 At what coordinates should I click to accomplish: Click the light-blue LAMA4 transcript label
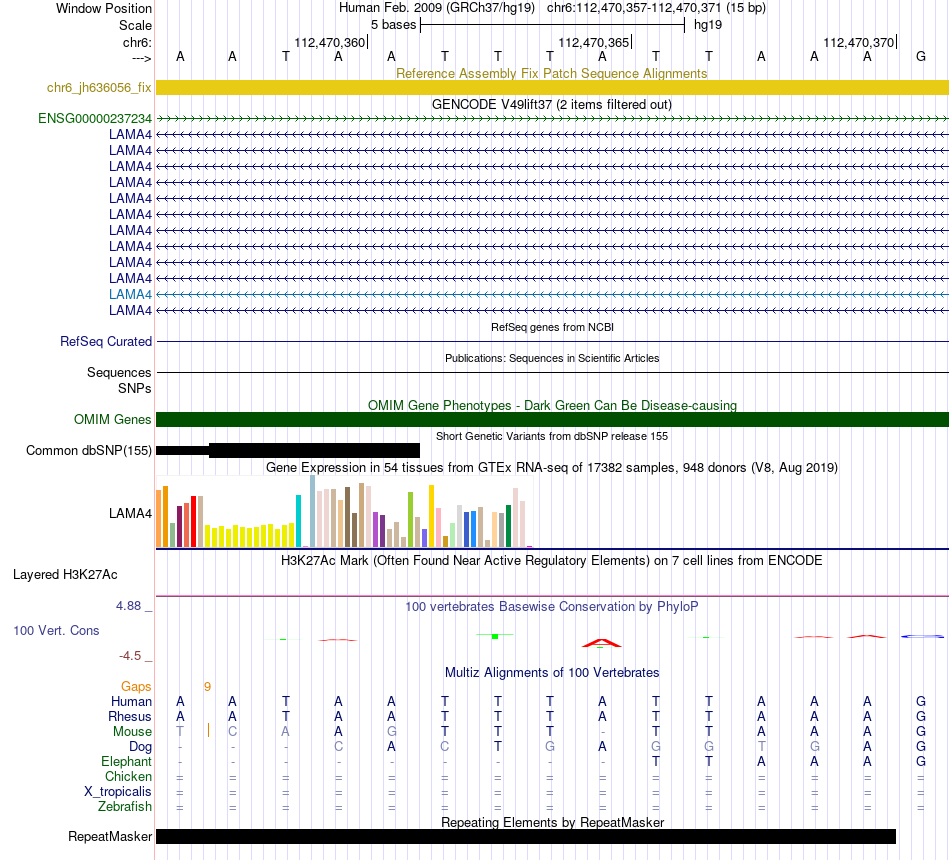[130, 295]
